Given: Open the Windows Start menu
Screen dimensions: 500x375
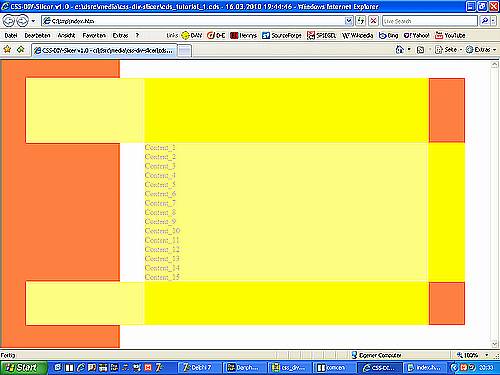Looking at the screenshot, I should (23, 367).
